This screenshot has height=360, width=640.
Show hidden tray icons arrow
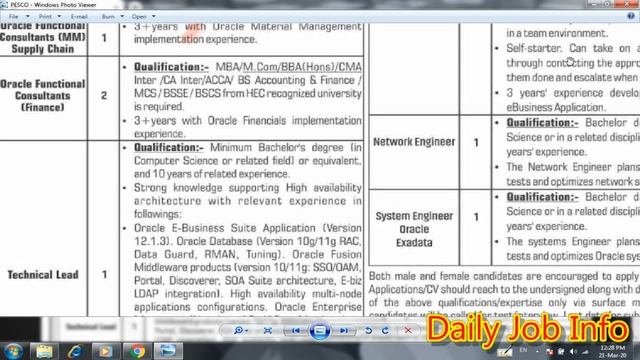537,351
